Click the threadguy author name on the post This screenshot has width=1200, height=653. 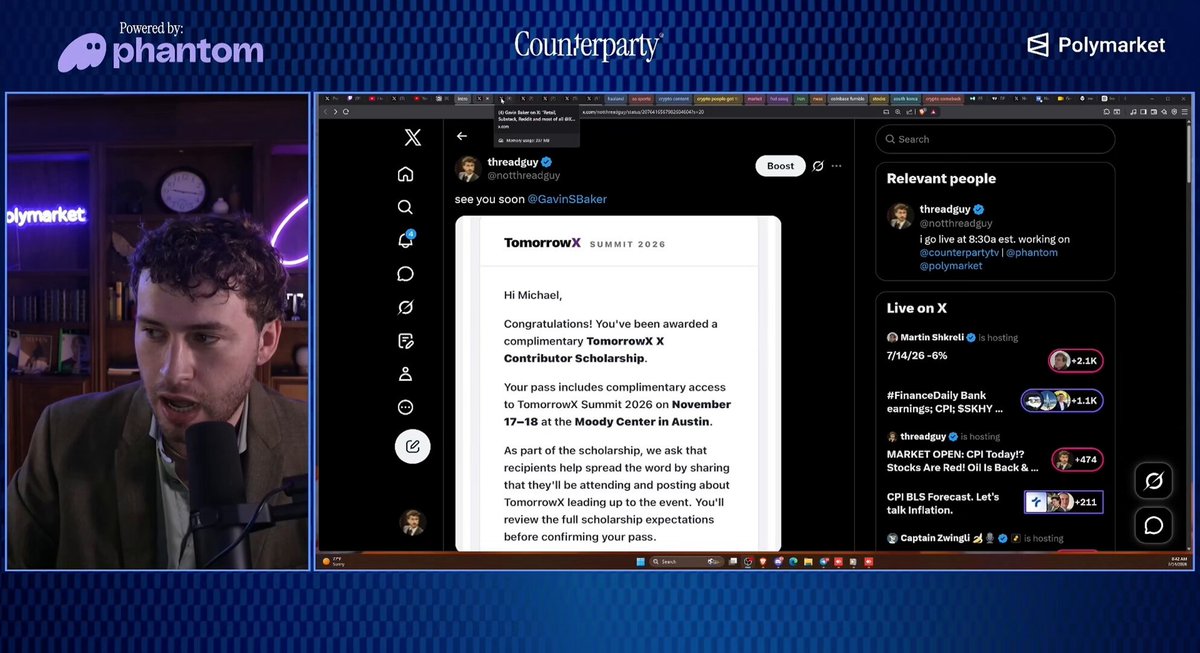[513, 162]
